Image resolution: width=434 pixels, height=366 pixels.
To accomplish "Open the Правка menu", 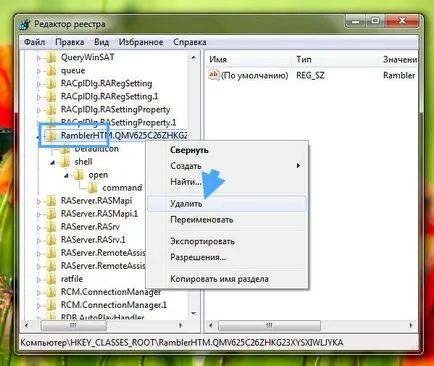I will [70, 42].
